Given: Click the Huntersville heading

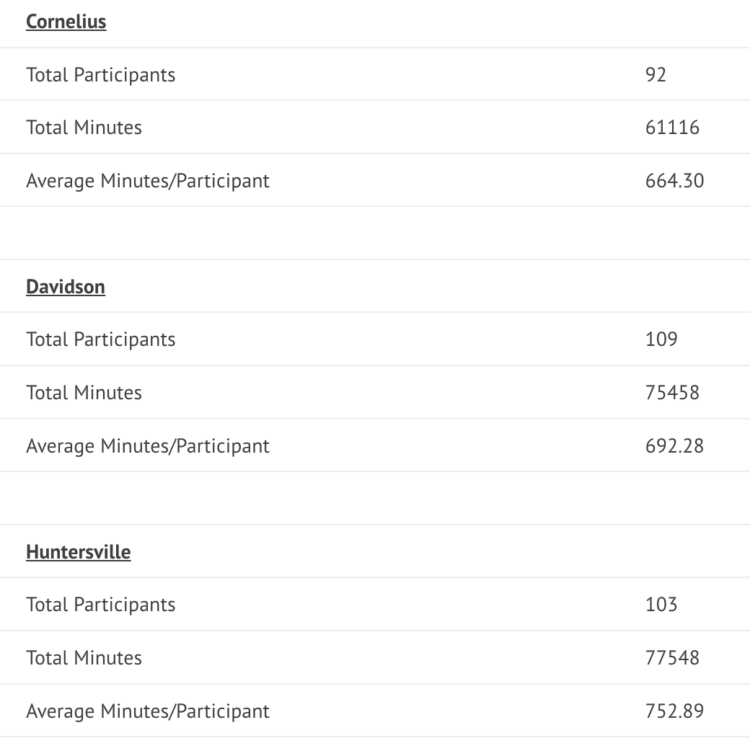Looking at the screenshot, I should click(78, 552).
